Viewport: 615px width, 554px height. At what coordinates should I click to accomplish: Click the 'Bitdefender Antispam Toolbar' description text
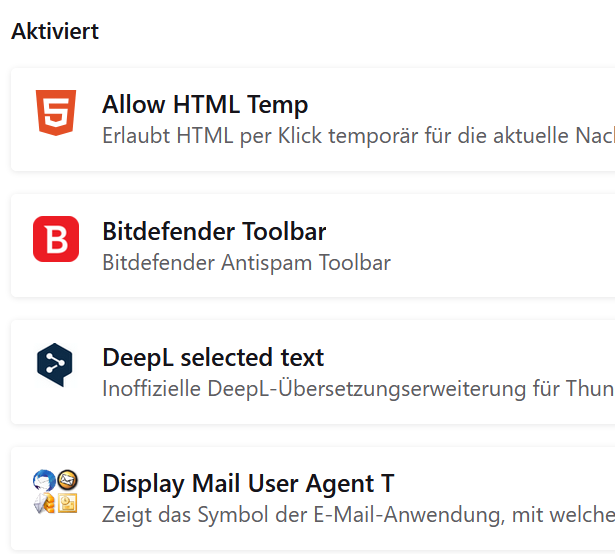coord(247,262)
